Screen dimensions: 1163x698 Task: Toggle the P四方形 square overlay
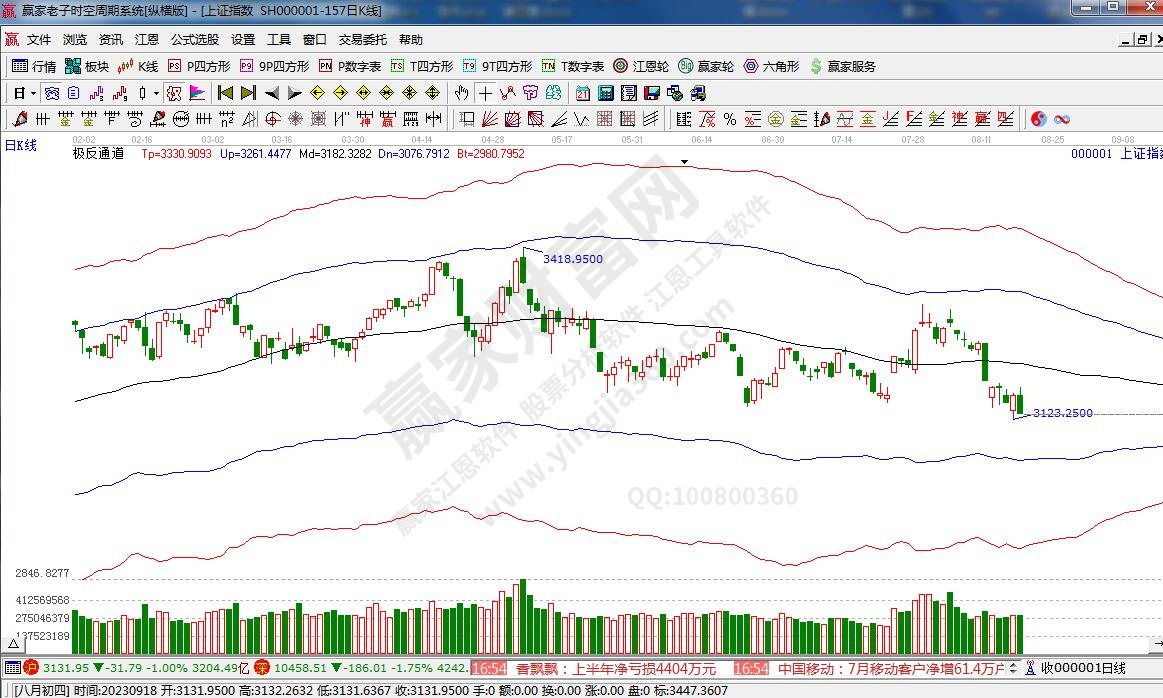click(199, 67)
